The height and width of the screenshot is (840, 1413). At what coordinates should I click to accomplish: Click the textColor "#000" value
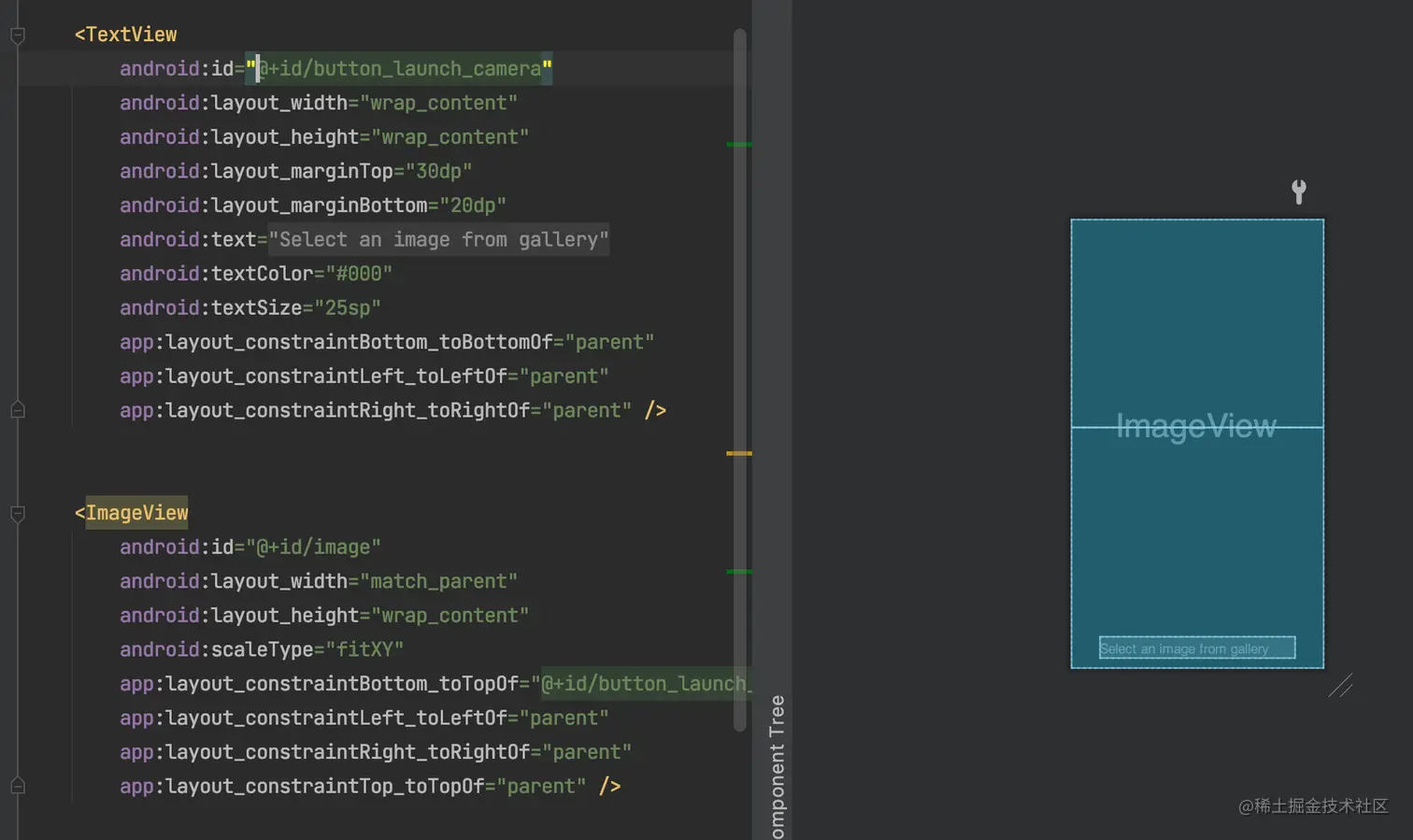359,274
